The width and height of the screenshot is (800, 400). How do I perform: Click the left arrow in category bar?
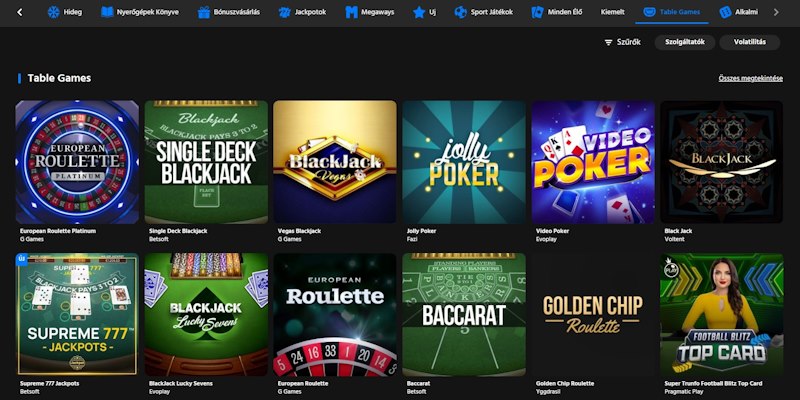(x=19, y=12)
